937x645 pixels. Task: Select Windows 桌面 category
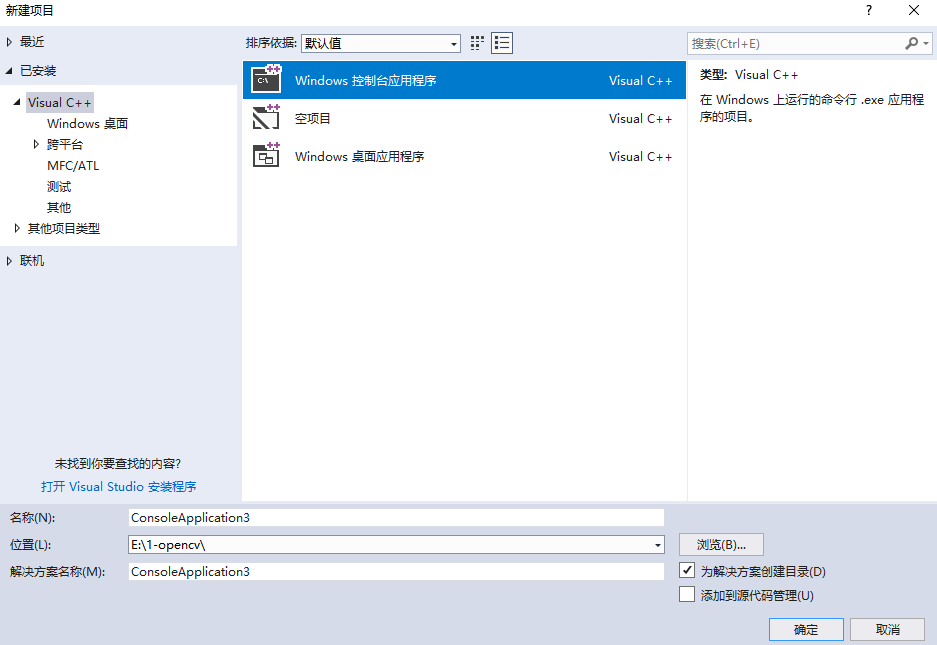click(x=87, y=124)
